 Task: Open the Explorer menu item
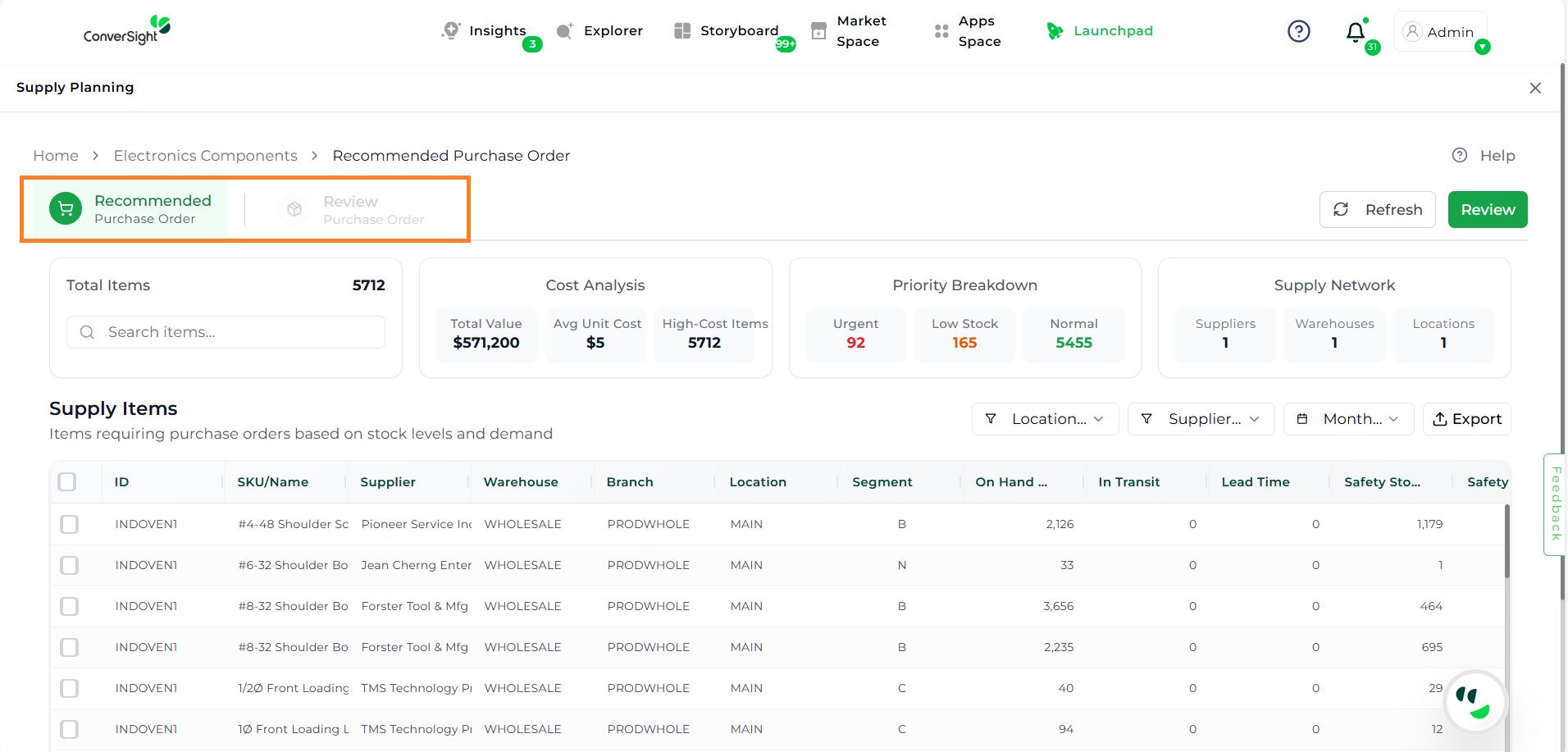coord(599,31)
